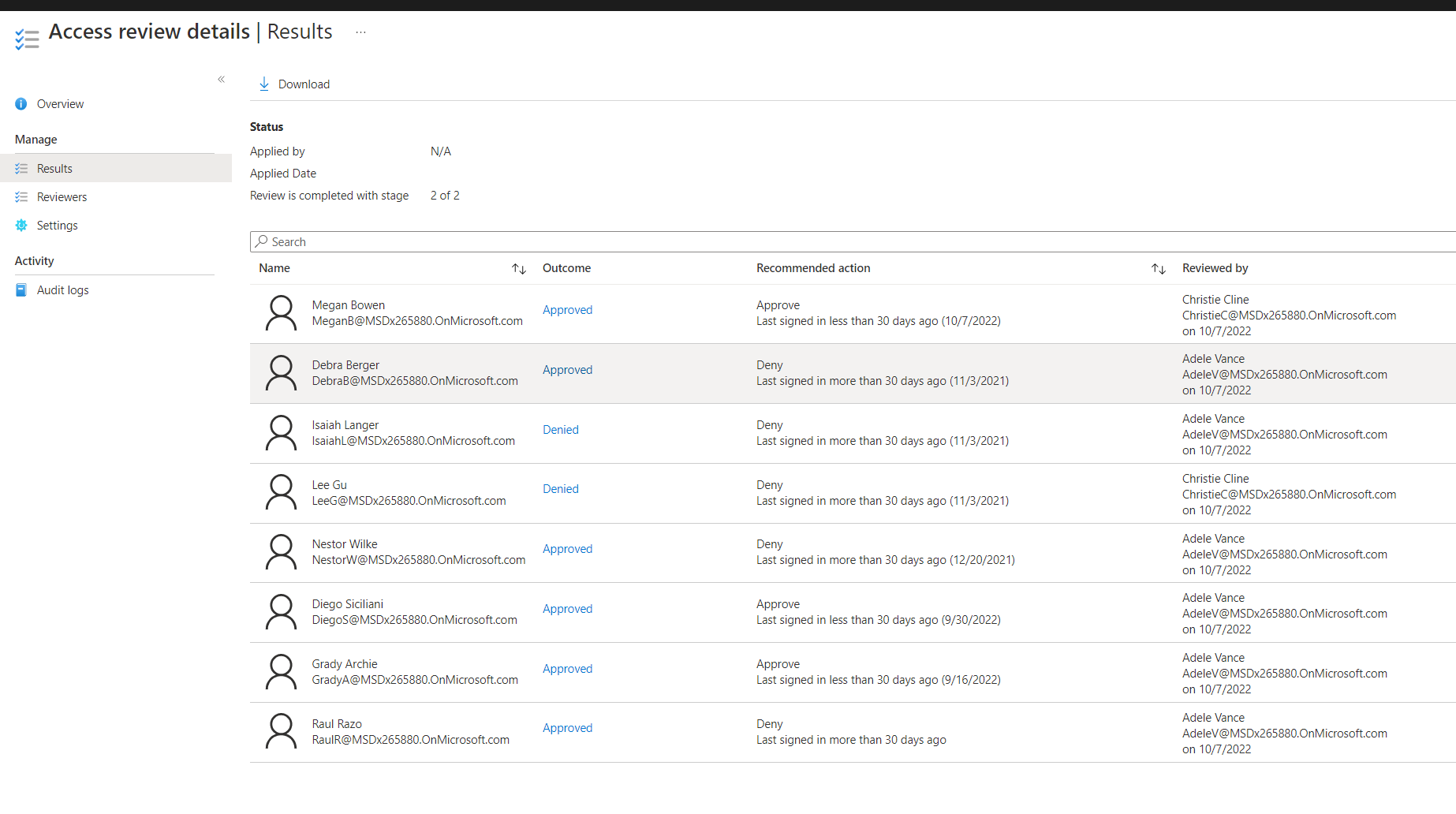Click the Results icon under Manage
This screenshot has height=814, width=1456.
click(21, 168)
